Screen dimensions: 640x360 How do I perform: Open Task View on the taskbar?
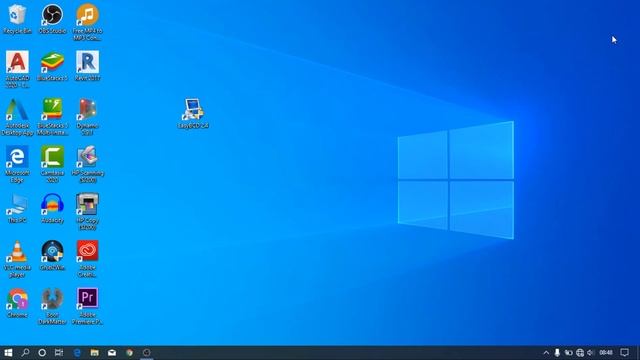pyautogui.click(x=59, y=353)
